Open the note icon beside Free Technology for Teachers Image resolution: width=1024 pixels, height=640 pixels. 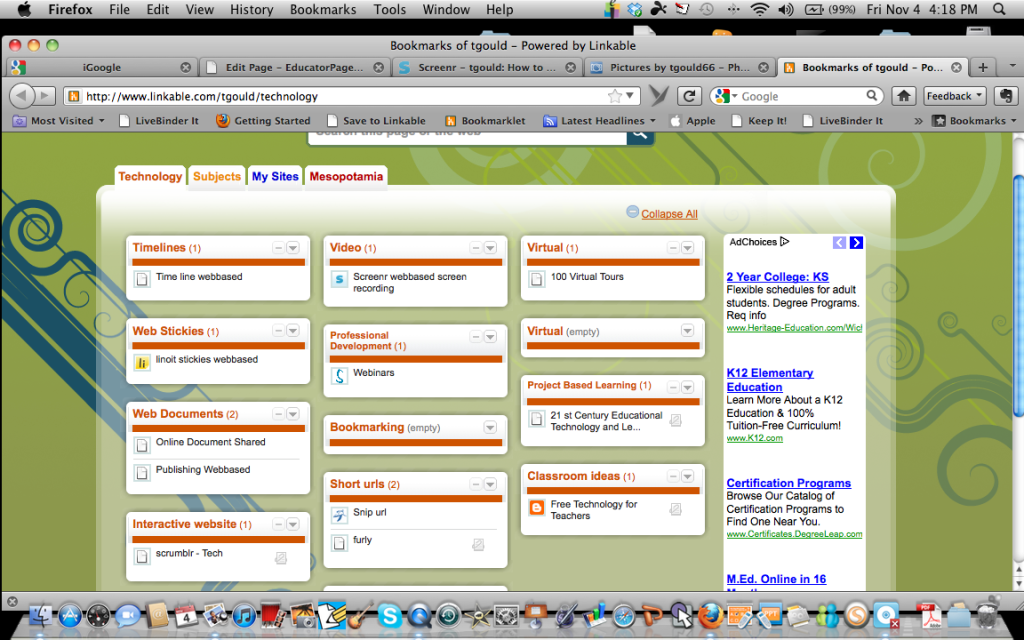pyautogui.click(x=676, y=509)
